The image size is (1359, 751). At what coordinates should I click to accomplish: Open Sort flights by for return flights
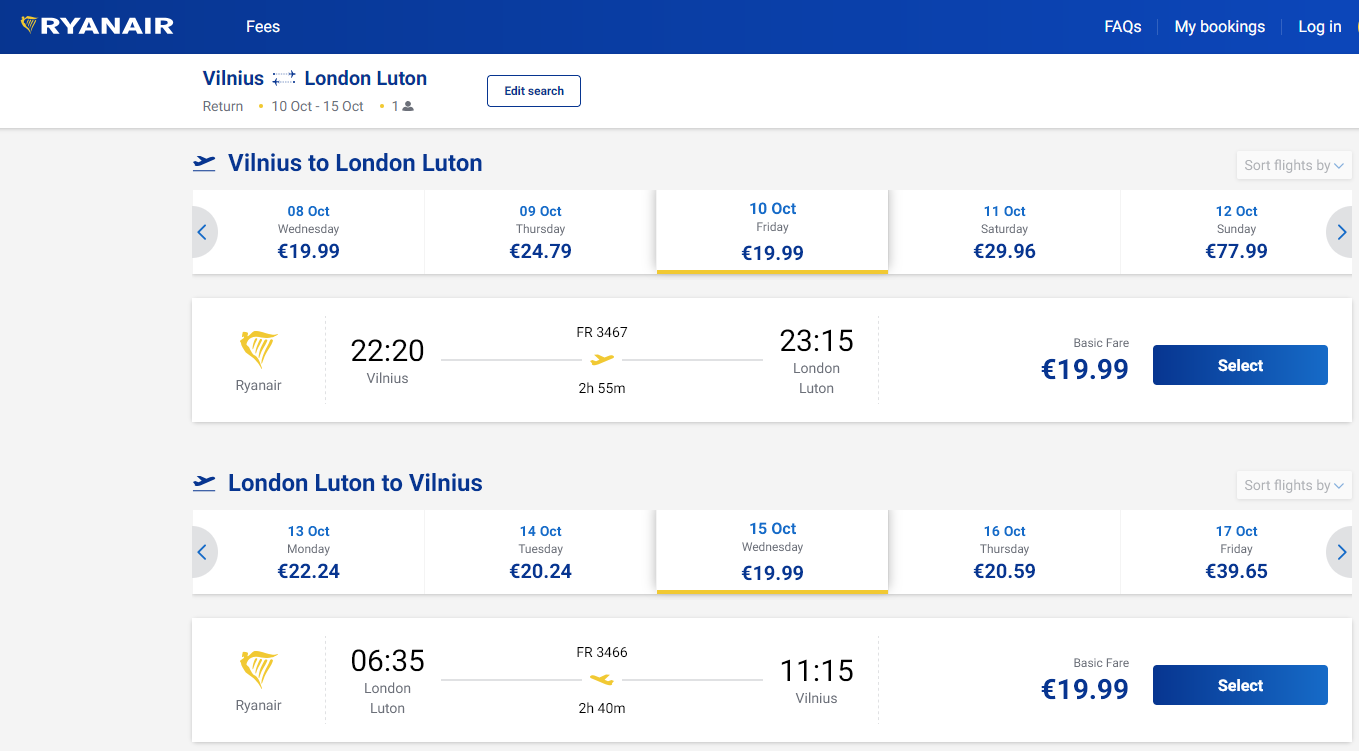coord(1294,485)
